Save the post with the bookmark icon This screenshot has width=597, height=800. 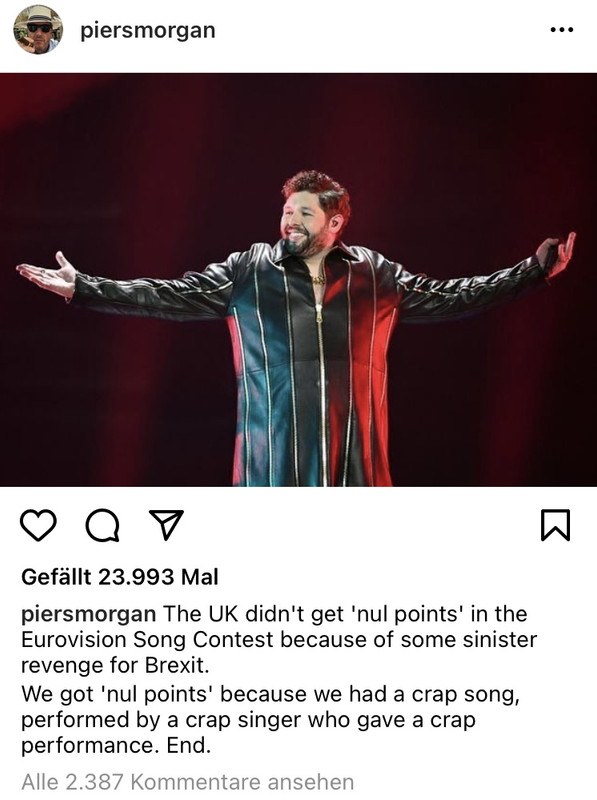click(x=555, y=524)
